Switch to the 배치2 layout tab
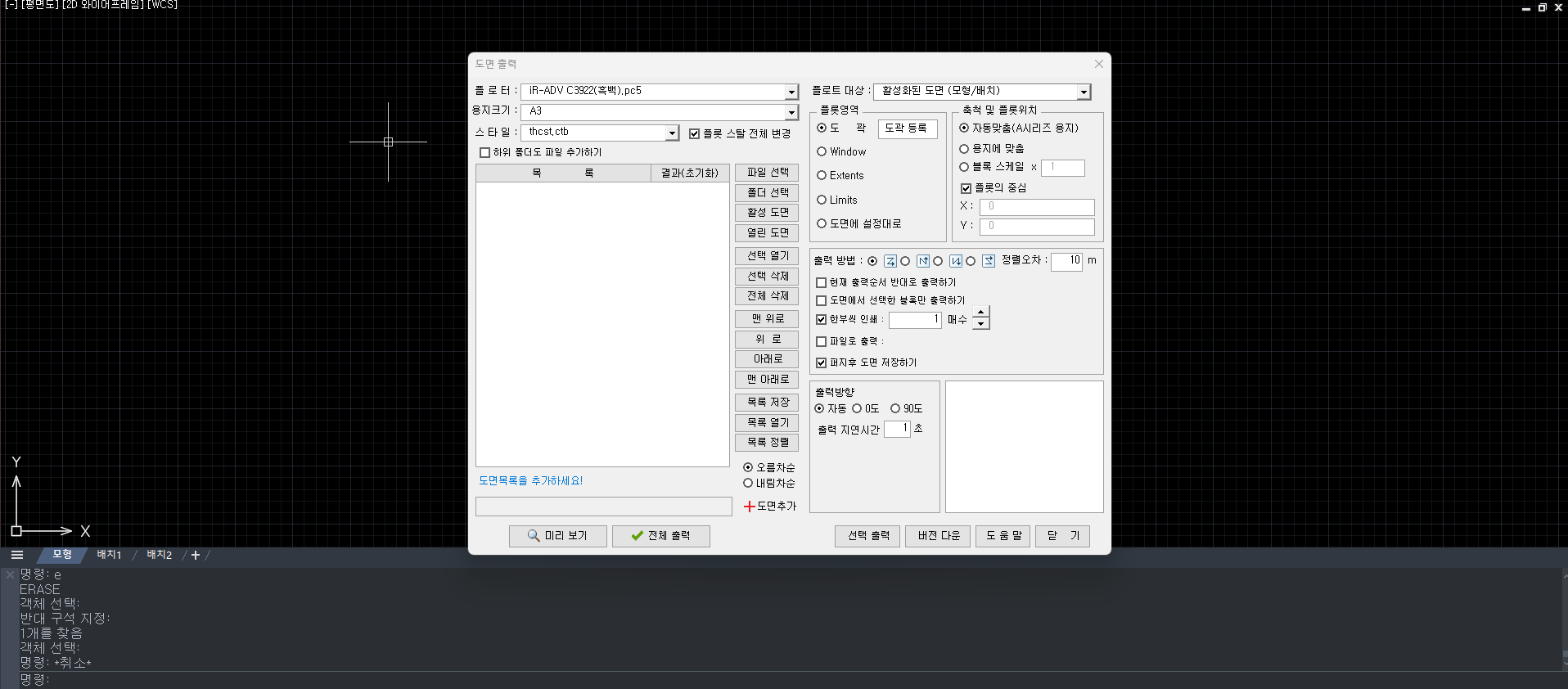This screenshot has width=1568, height=689. 160,555
